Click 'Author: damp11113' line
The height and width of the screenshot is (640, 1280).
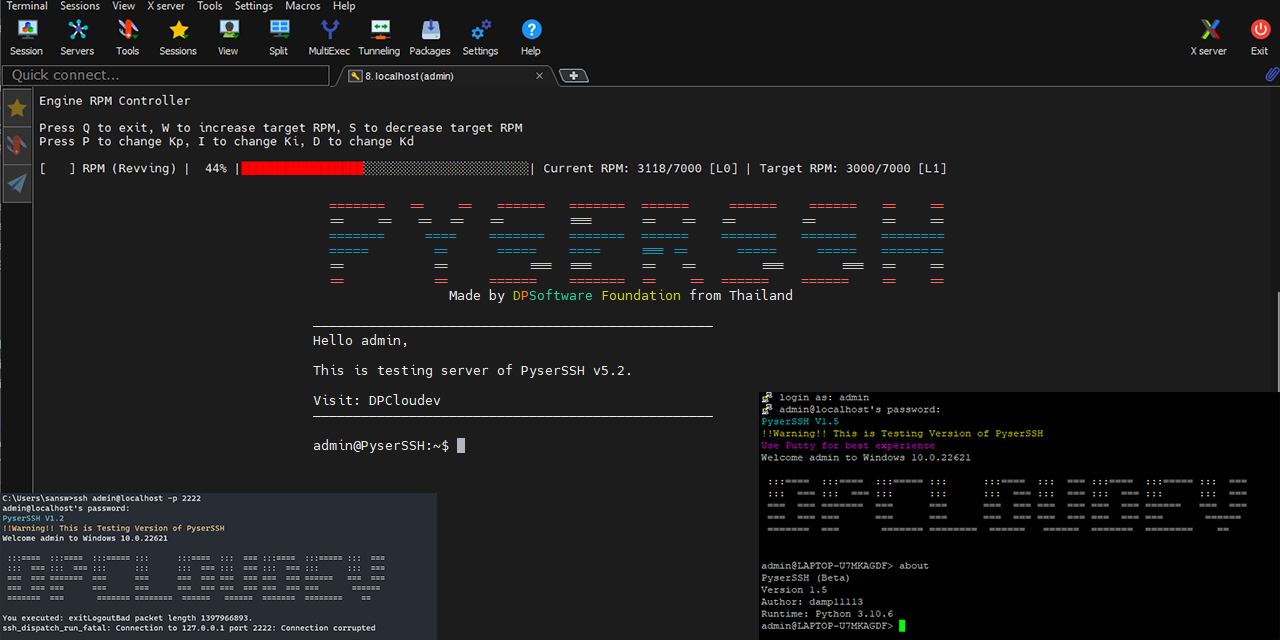click(x=812, y=602)
